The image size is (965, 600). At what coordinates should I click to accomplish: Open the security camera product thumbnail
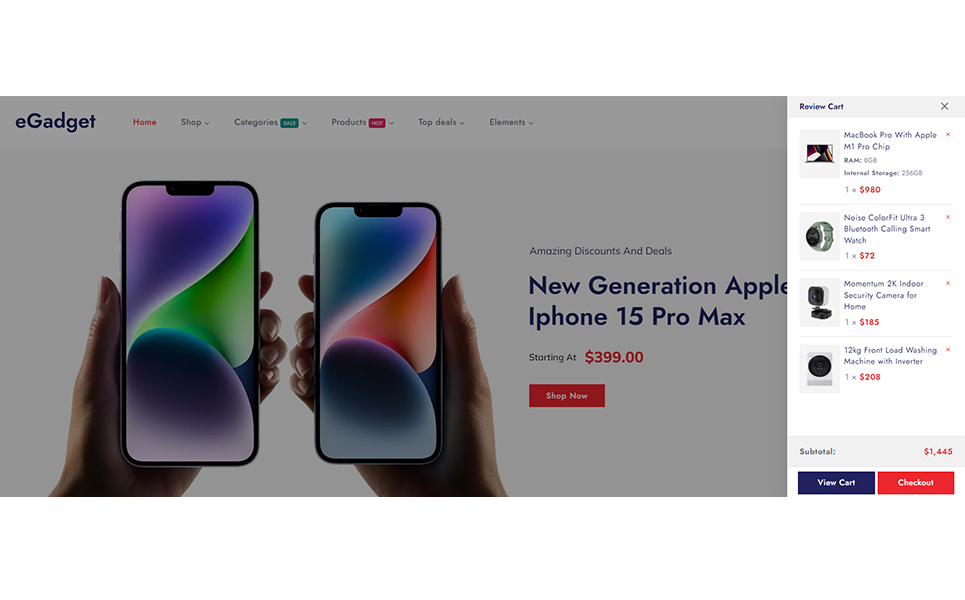(819, 303)
